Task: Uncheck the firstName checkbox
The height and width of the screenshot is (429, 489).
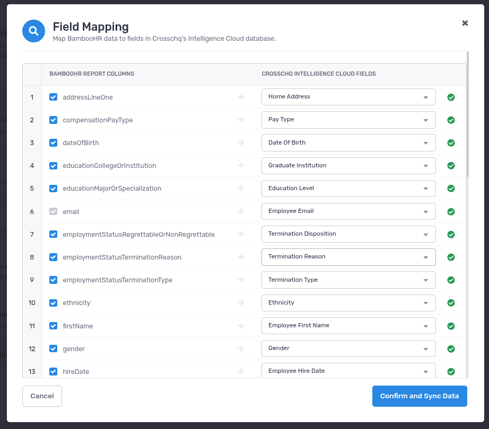Action: click(x=53, y=326)
